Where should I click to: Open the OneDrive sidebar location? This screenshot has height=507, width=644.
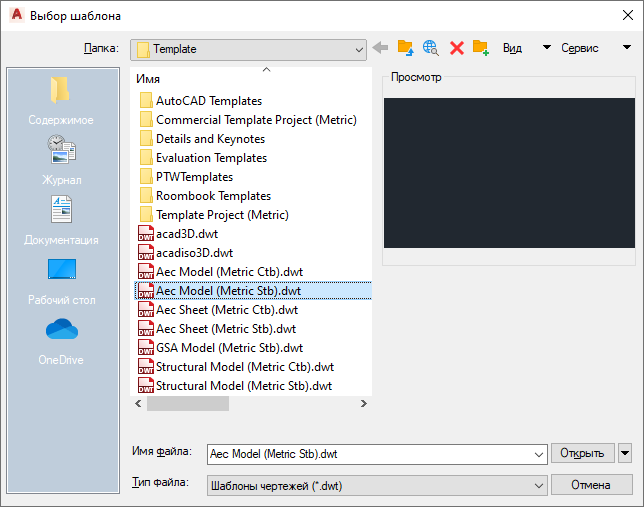[x=61, y=341]
